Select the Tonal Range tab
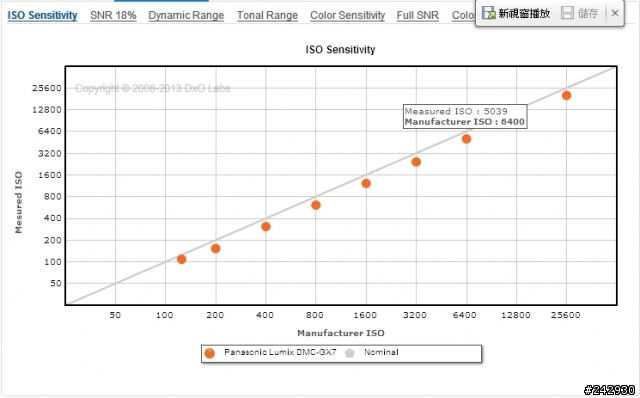Image resolution: width=640 pixels, height=398 pixels. pyautogui.click(x=267, y=16)
